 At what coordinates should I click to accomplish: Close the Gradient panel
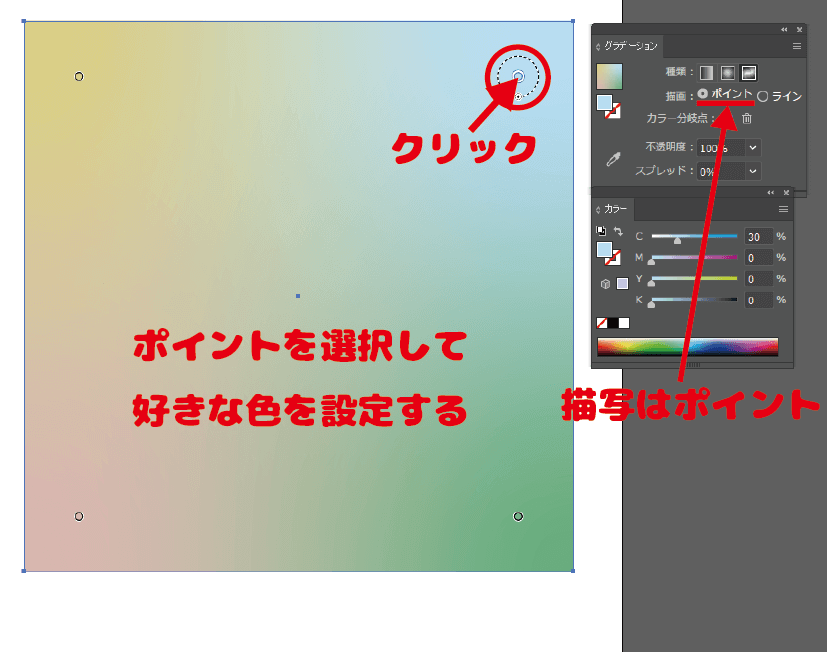pyautogui.click(x=800, y=30)
